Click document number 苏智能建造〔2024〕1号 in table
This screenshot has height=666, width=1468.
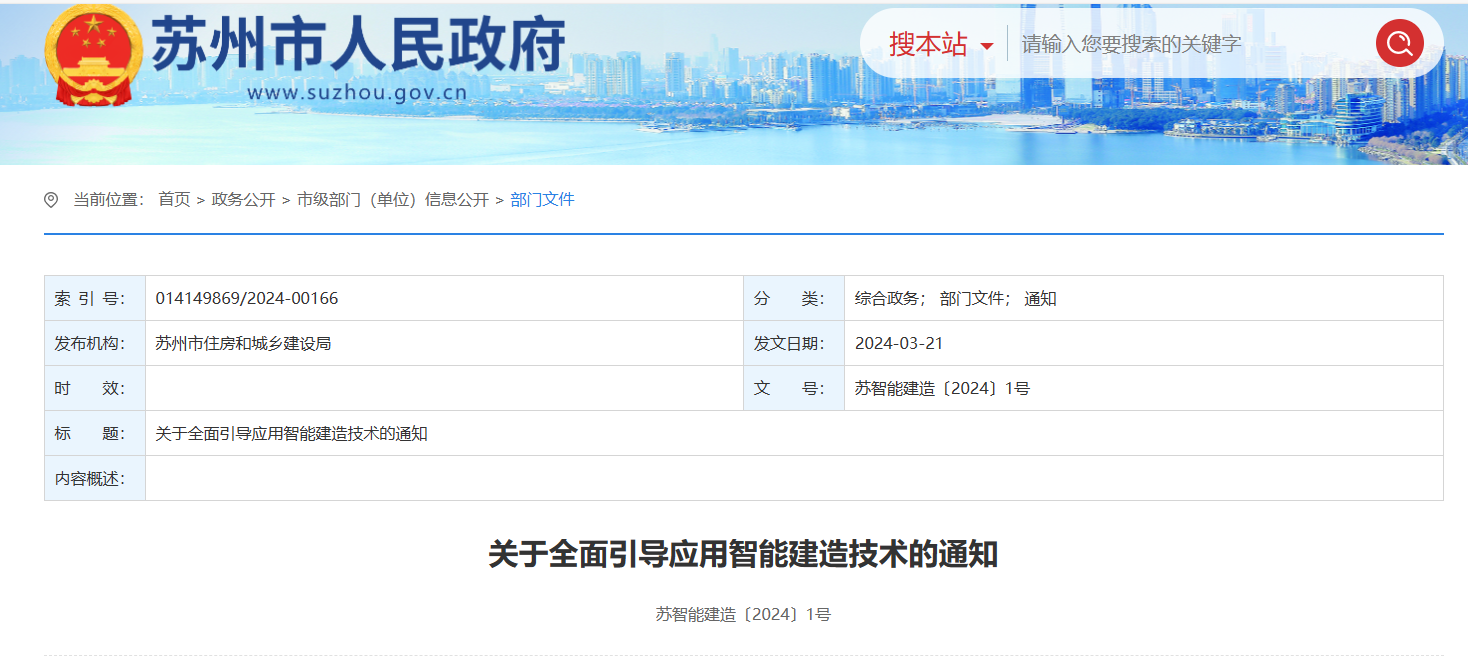click(x=942, y=388)
